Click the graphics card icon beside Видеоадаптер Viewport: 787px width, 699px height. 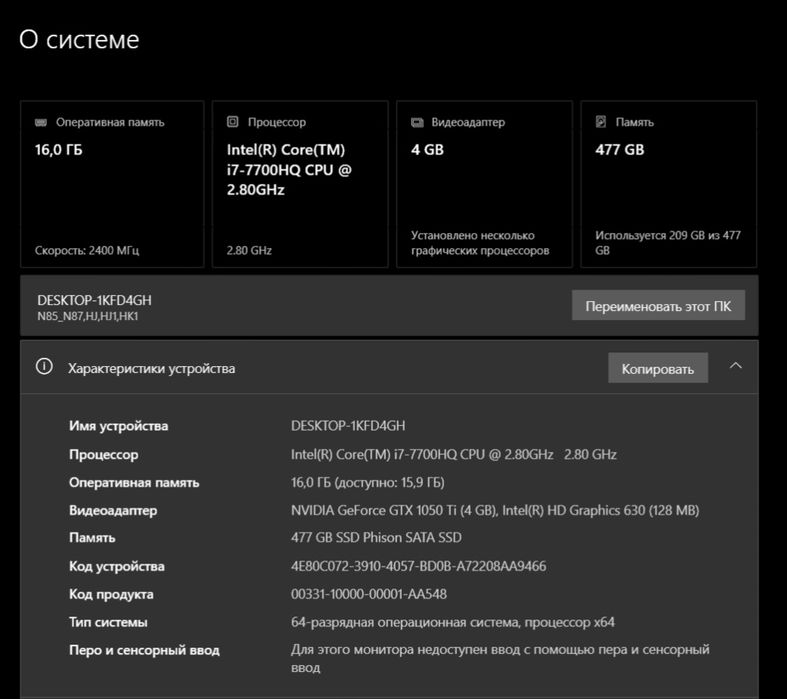417,122
